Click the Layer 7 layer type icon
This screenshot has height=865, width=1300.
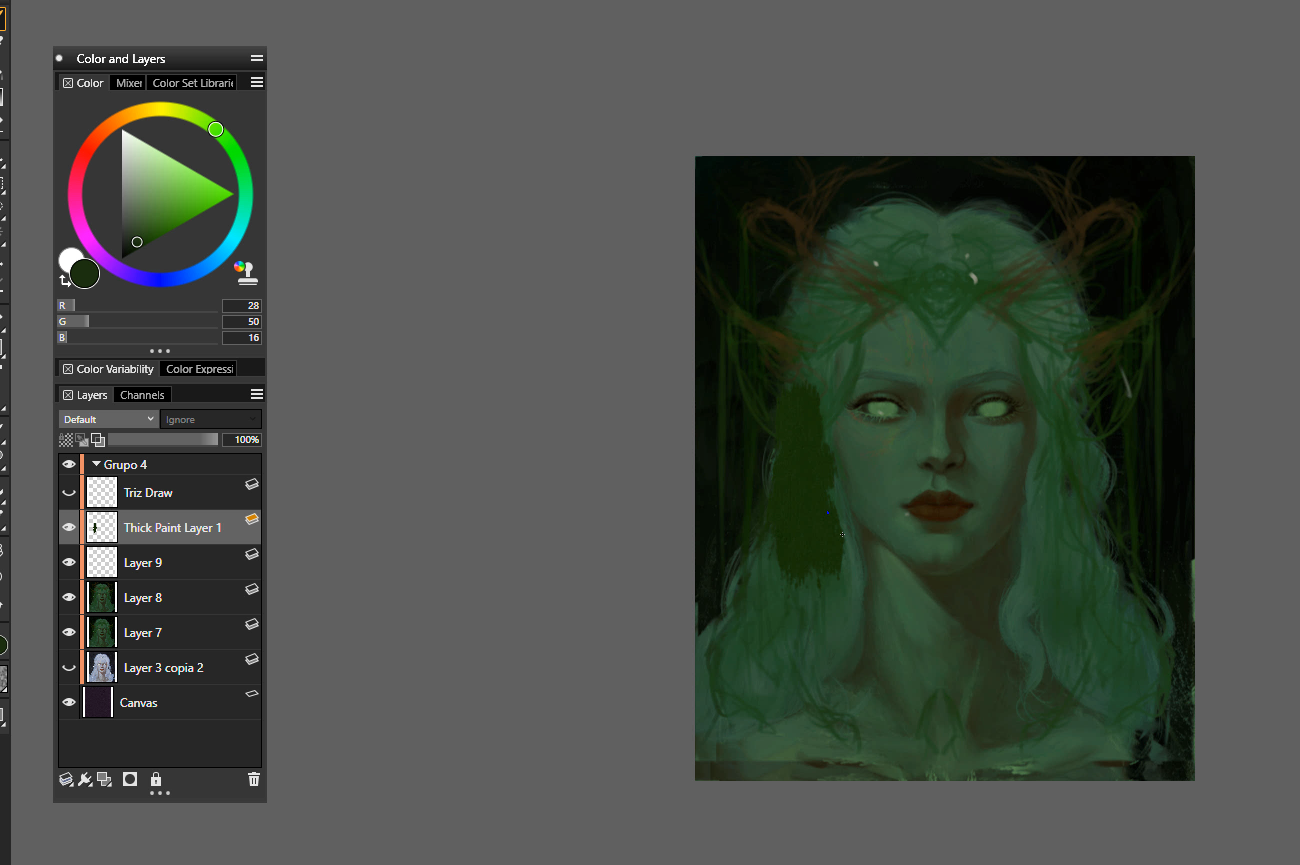point(252,624)
